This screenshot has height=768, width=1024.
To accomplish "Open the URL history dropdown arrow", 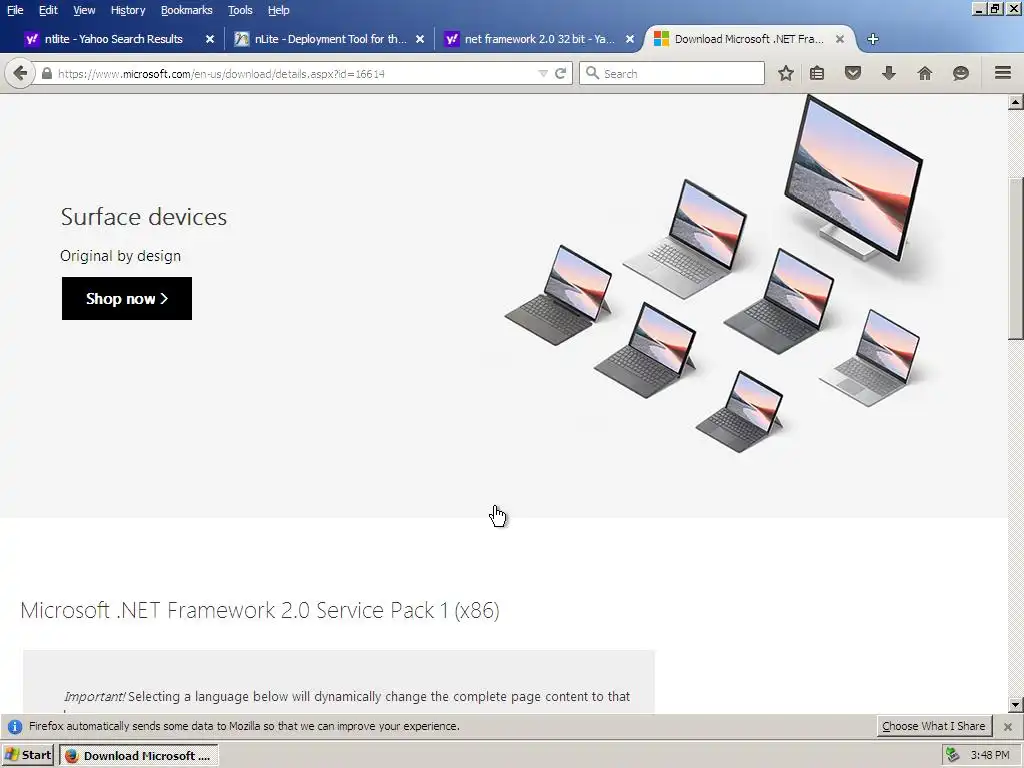I will [543, 73].
